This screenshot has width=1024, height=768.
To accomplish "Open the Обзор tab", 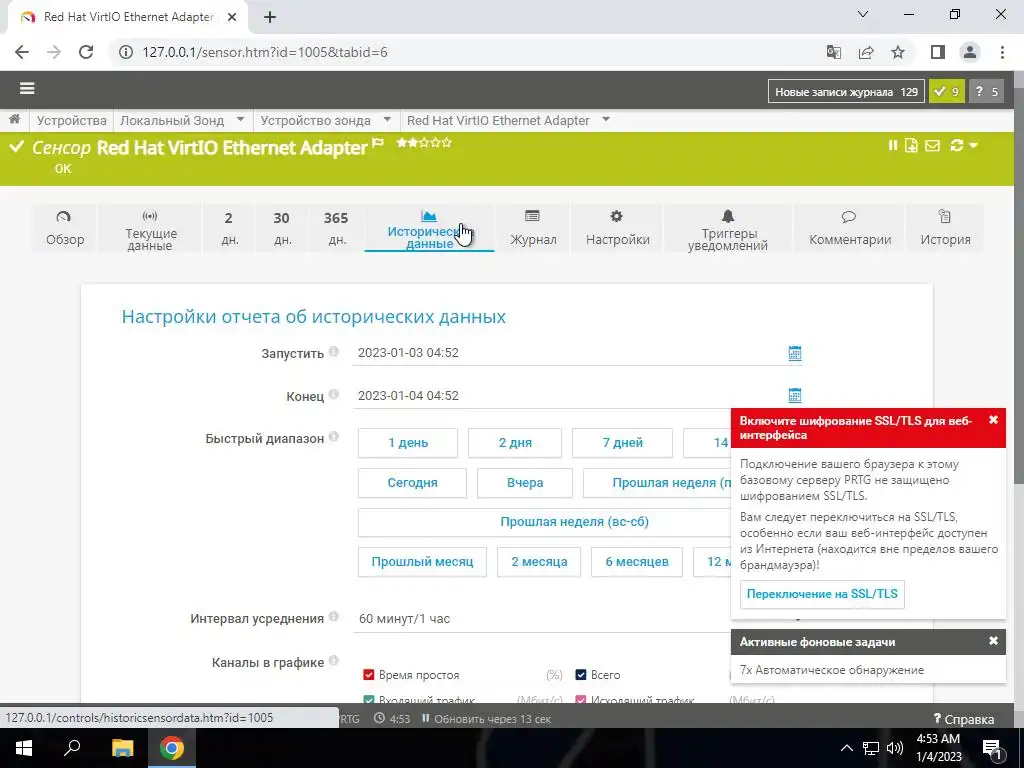I will point(65,228).
